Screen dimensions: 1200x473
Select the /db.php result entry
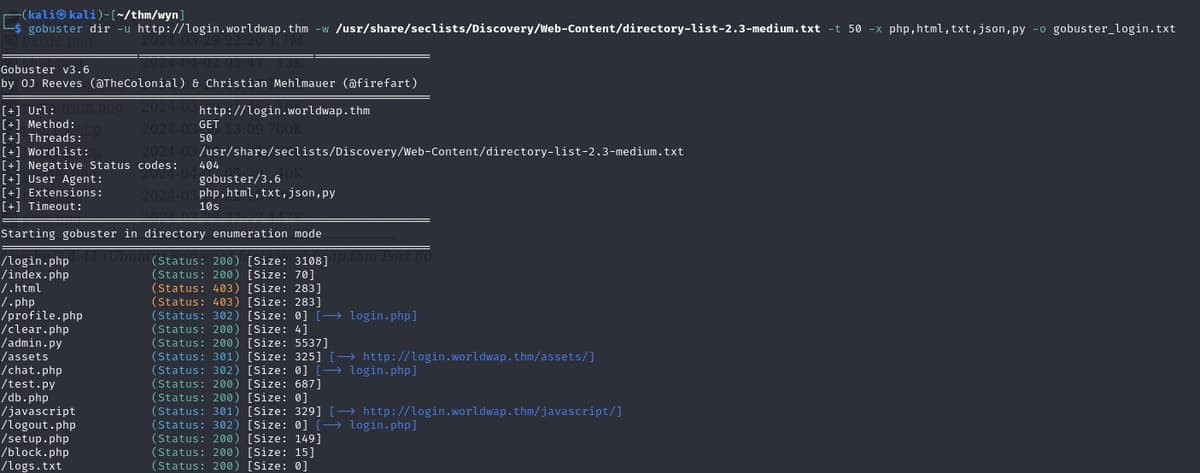(28, 398)
